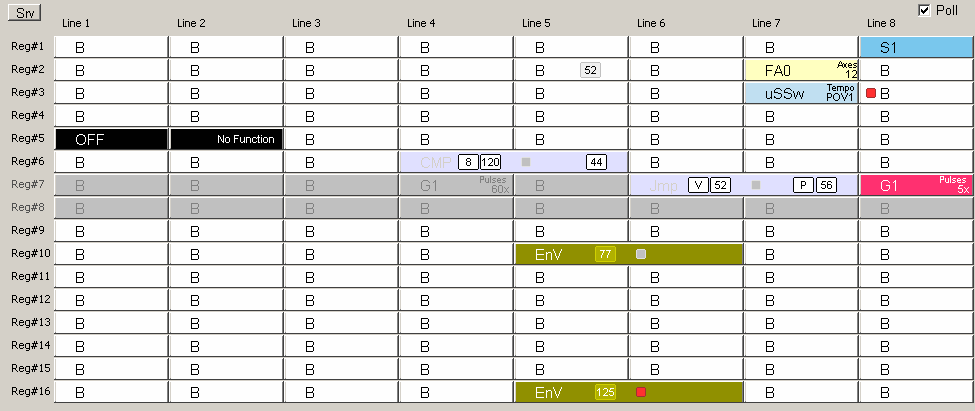Click the red indicator in Reg#16 EnV cell

pyautogui.click(x=641, y=392)
